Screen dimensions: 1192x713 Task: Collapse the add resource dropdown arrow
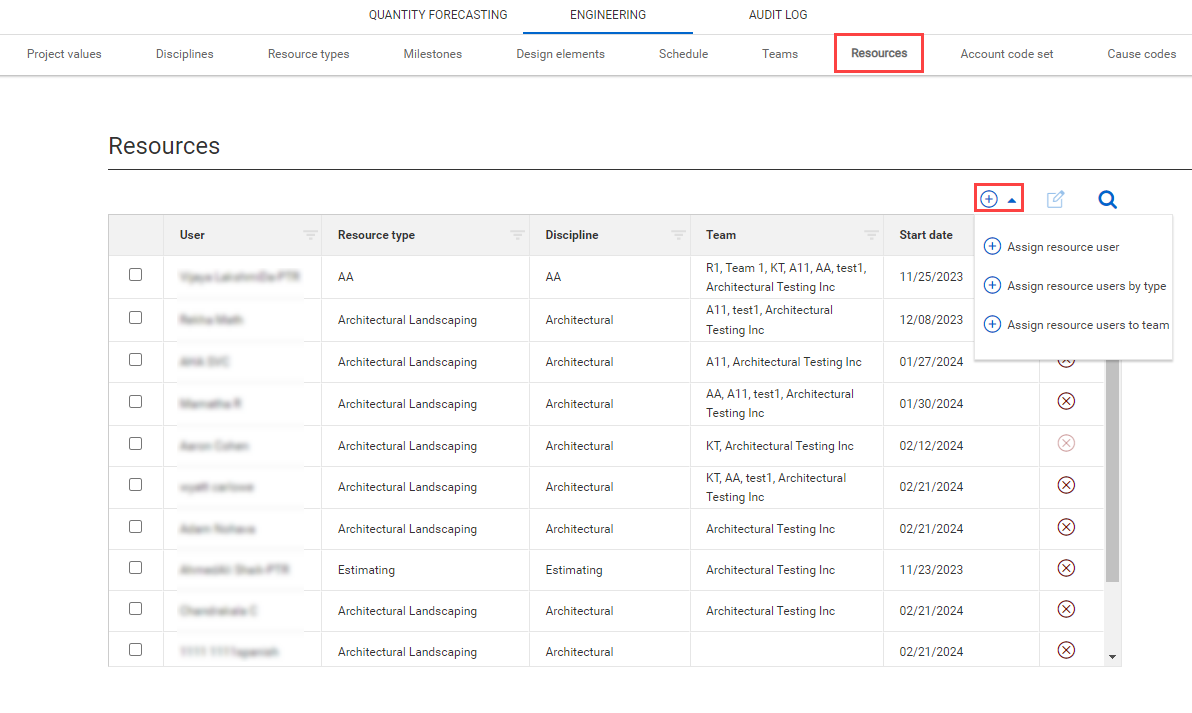pyautogui.click(x=1012, y=200)
